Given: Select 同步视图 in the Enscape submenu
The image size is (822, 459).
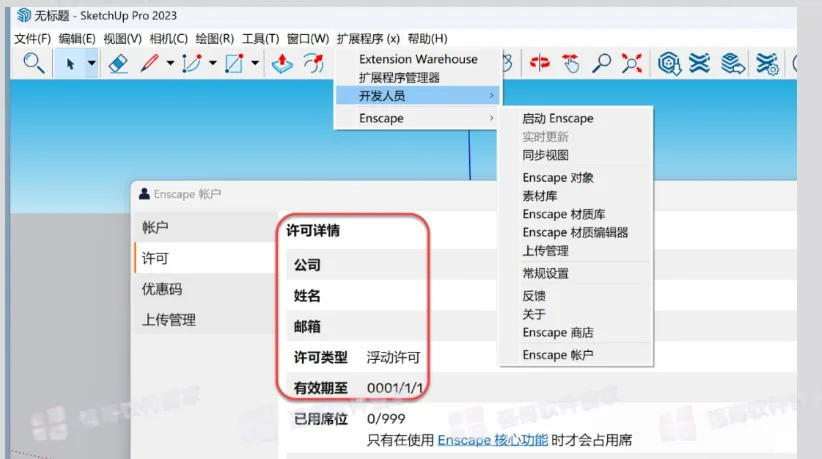Looking at the screenshot, I should 545,155.
